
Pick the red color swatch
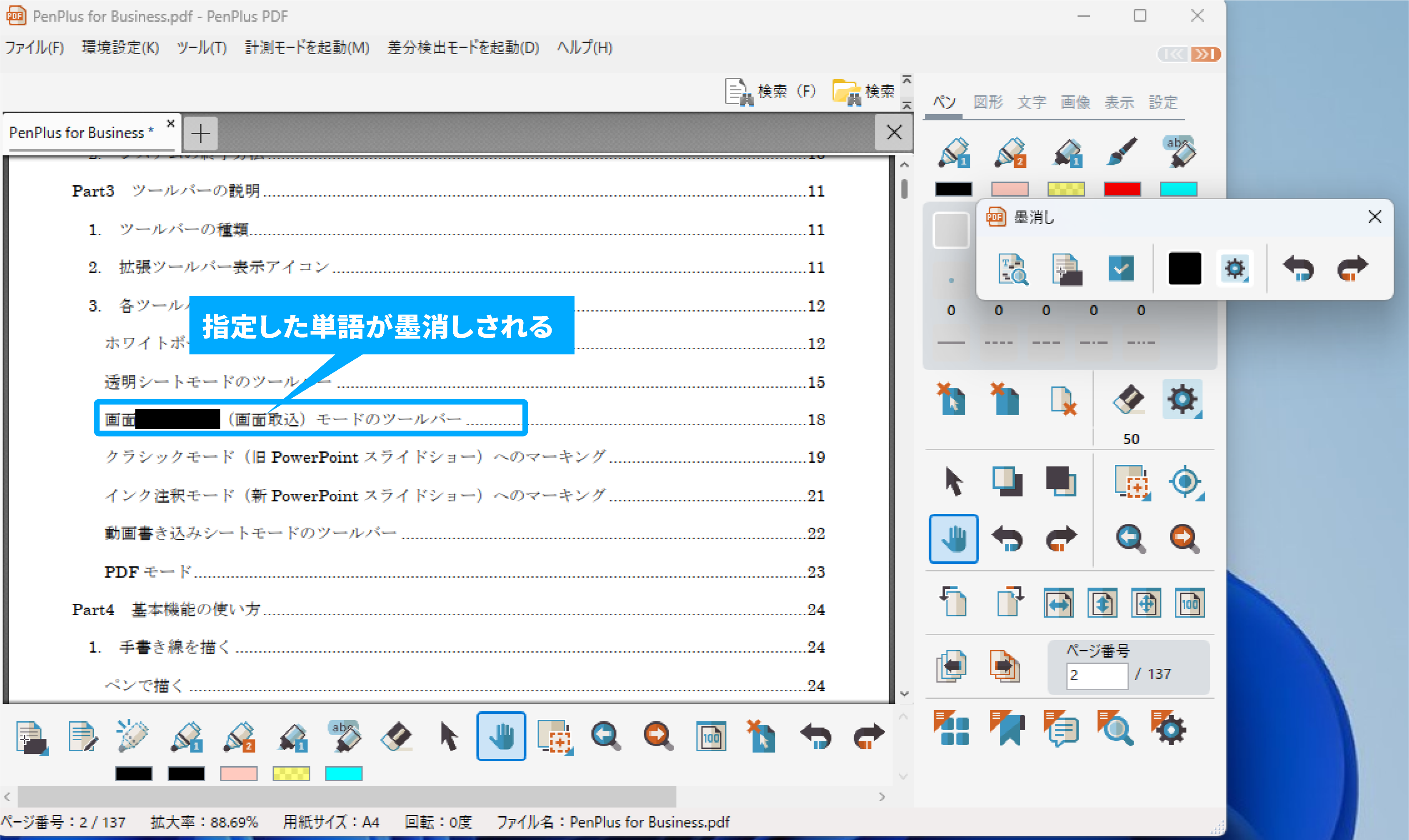1122,189
